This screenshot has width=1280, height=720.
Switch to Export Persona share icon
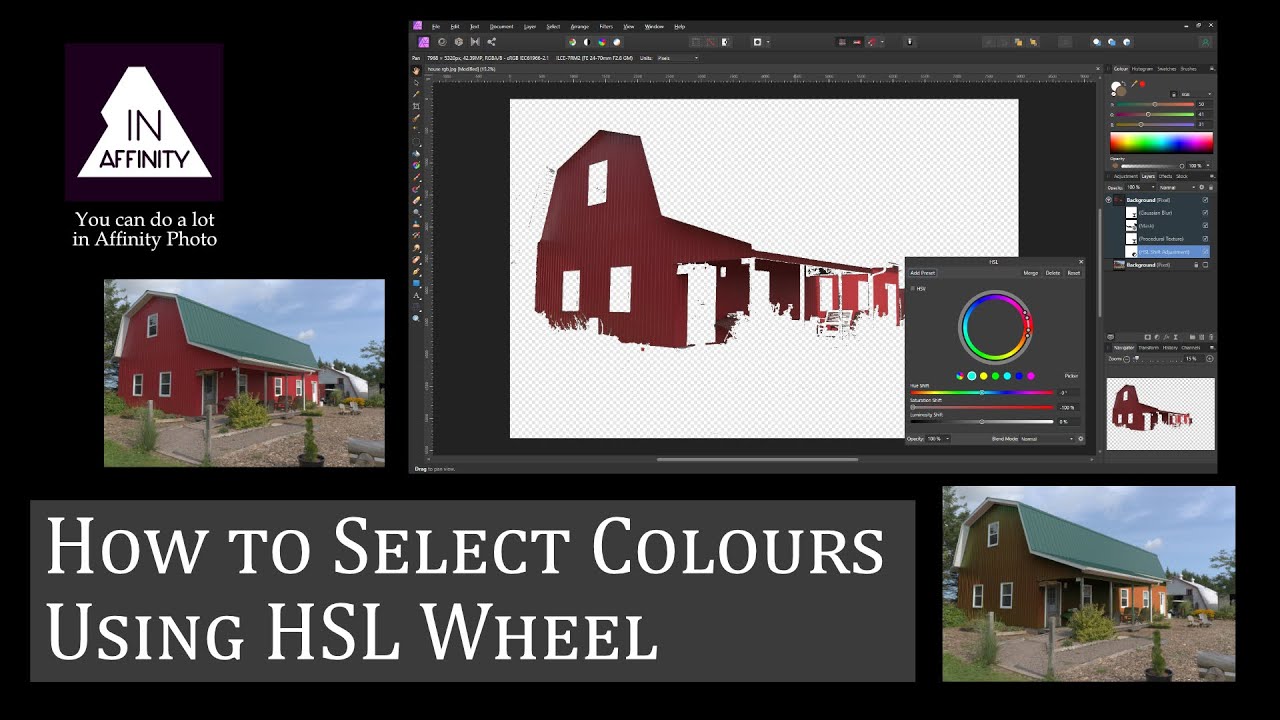pos(491,42)
